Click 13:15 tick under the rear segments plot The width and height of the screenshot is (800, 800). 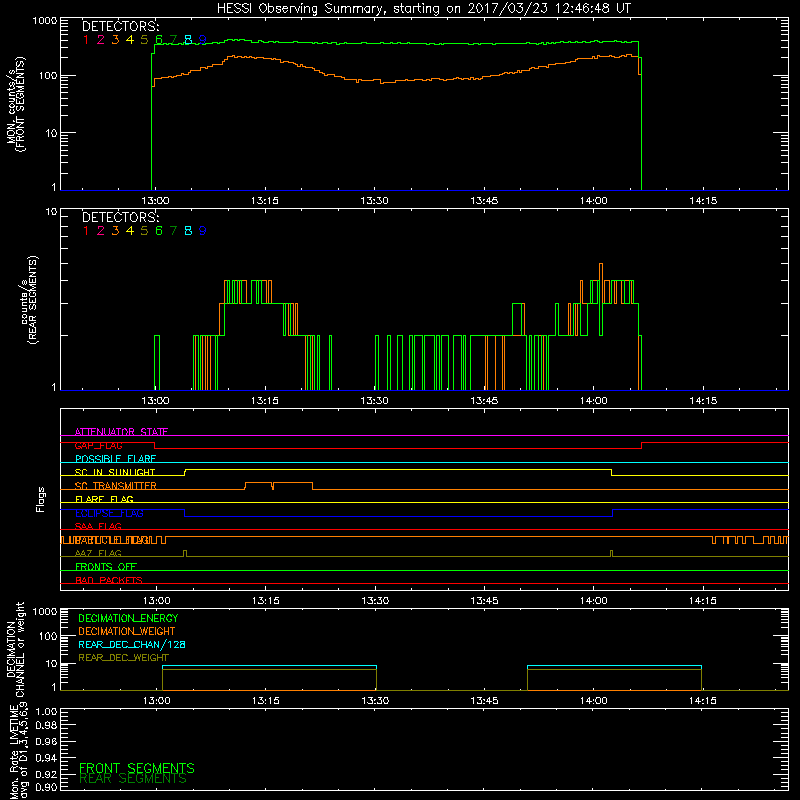pos(265,401)
